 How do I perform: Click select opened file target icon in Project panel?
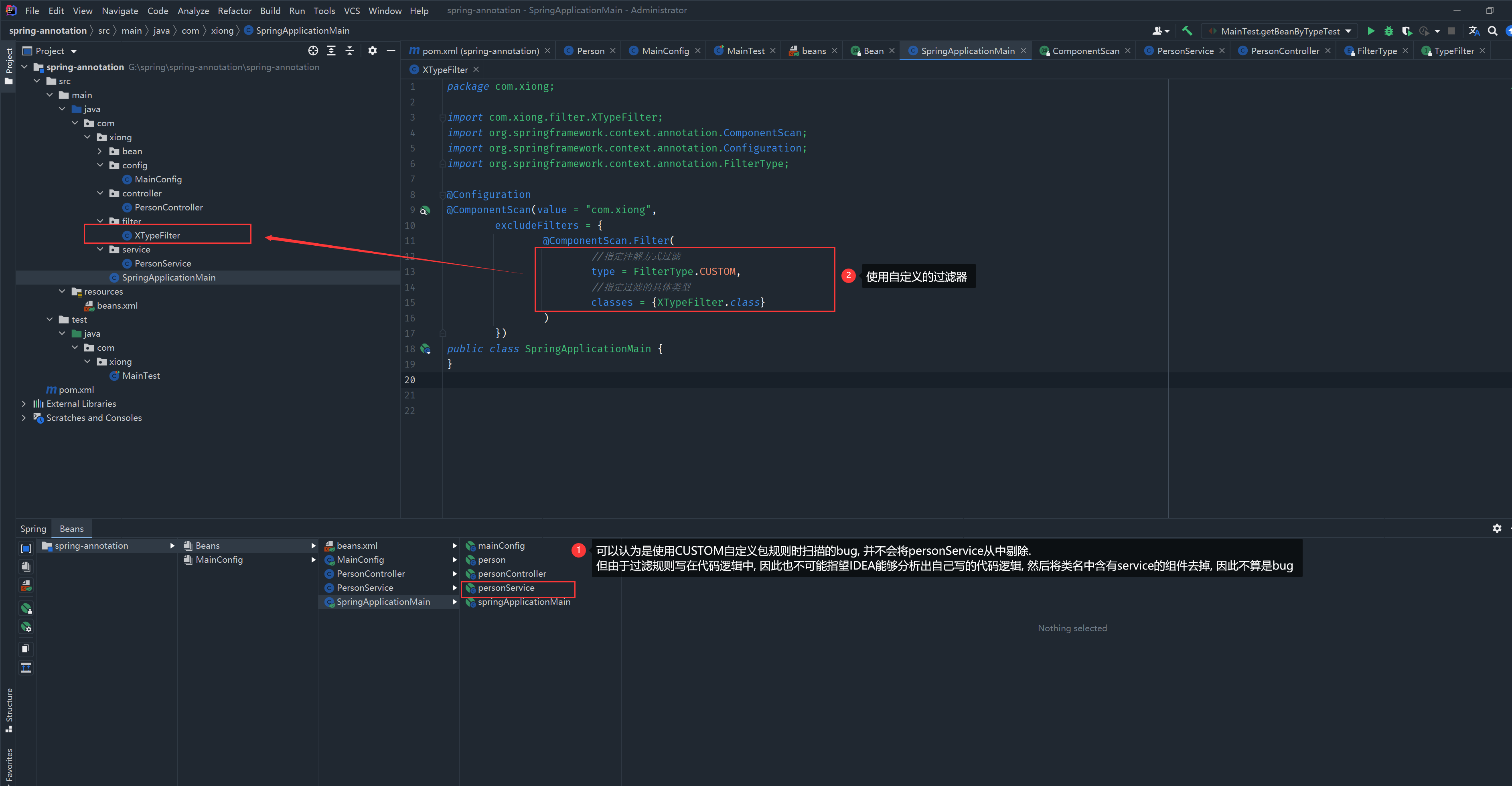[313, 51]
